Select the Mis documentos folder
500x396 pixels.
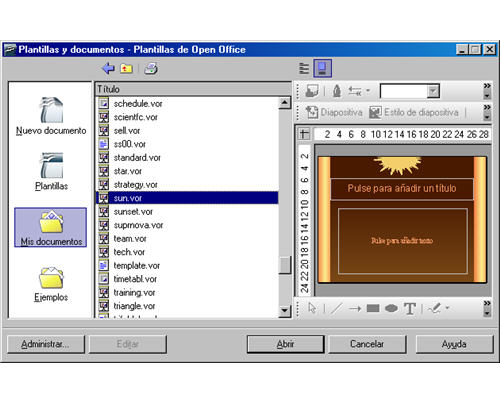(51, 227)
